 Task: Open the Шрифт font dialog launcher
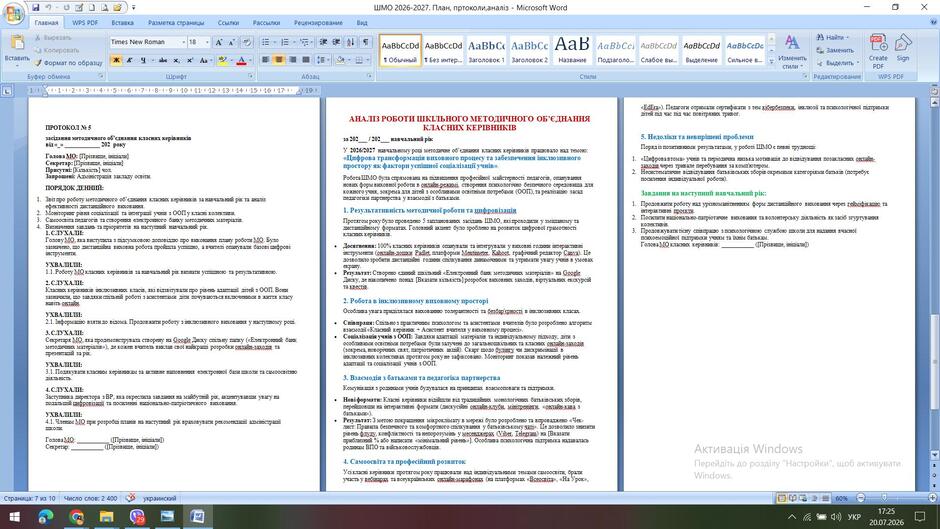pyautogui.click(x=250, y=77)
